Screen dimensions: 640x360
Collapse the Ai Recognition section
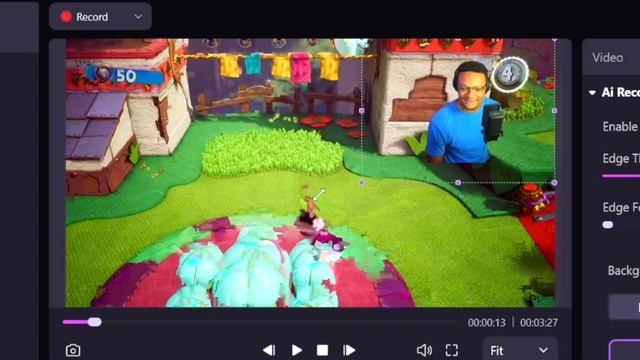[592, 93]
